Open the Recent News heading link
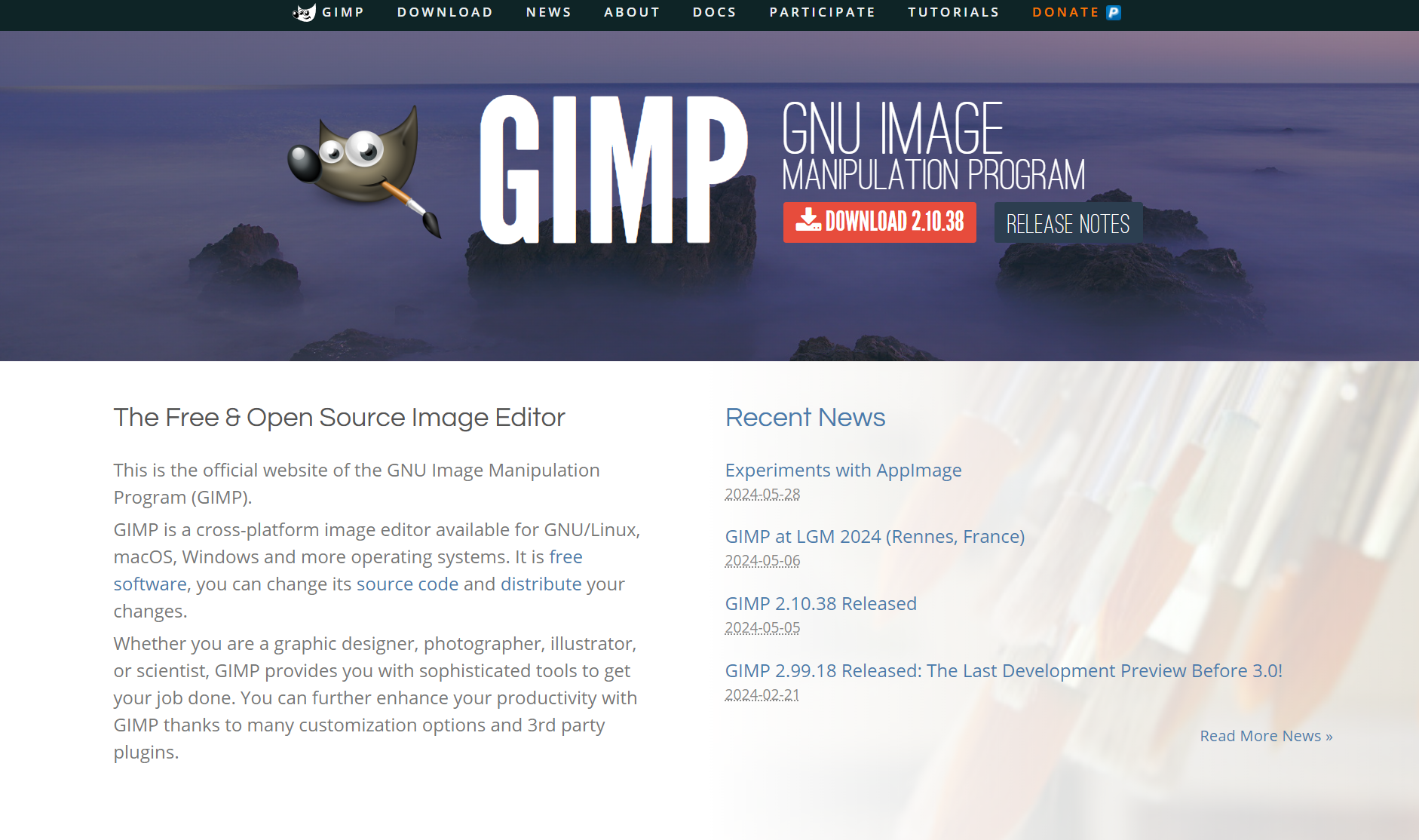Screen dimensions: 1419x840 [805, 417]
